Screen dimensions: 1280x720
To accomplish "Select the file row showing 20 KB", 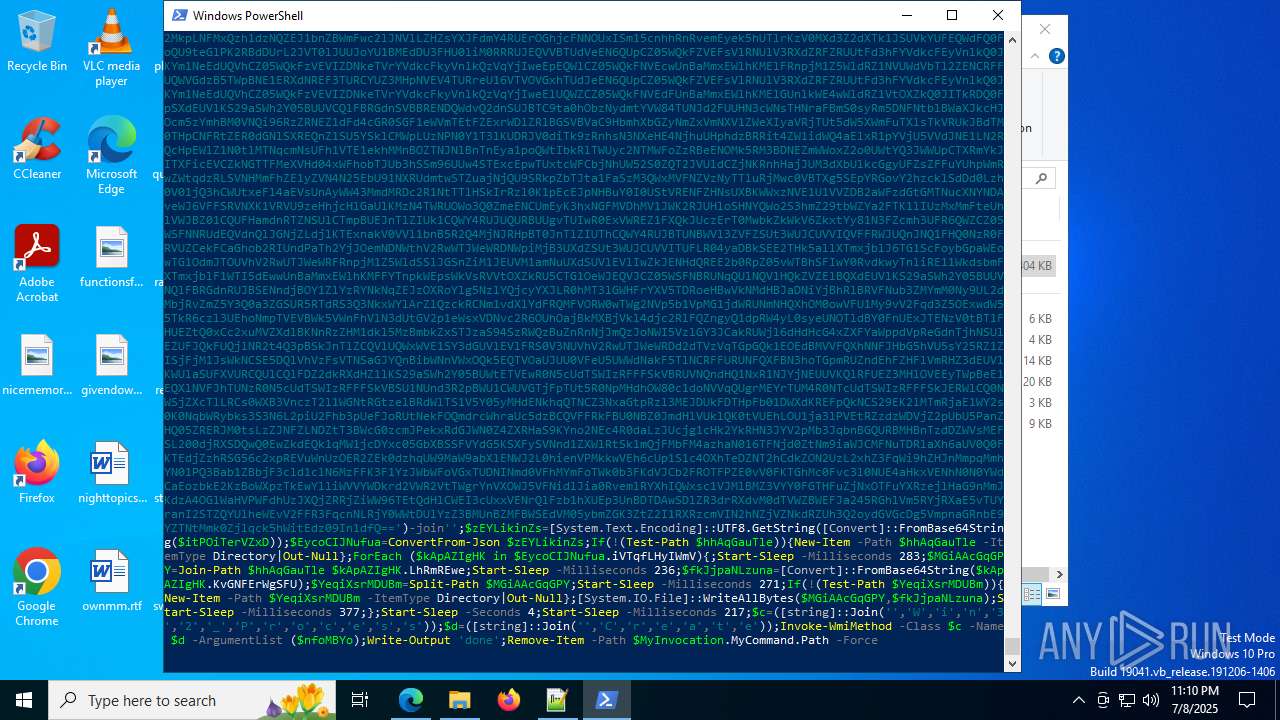I will (1040, 381).
